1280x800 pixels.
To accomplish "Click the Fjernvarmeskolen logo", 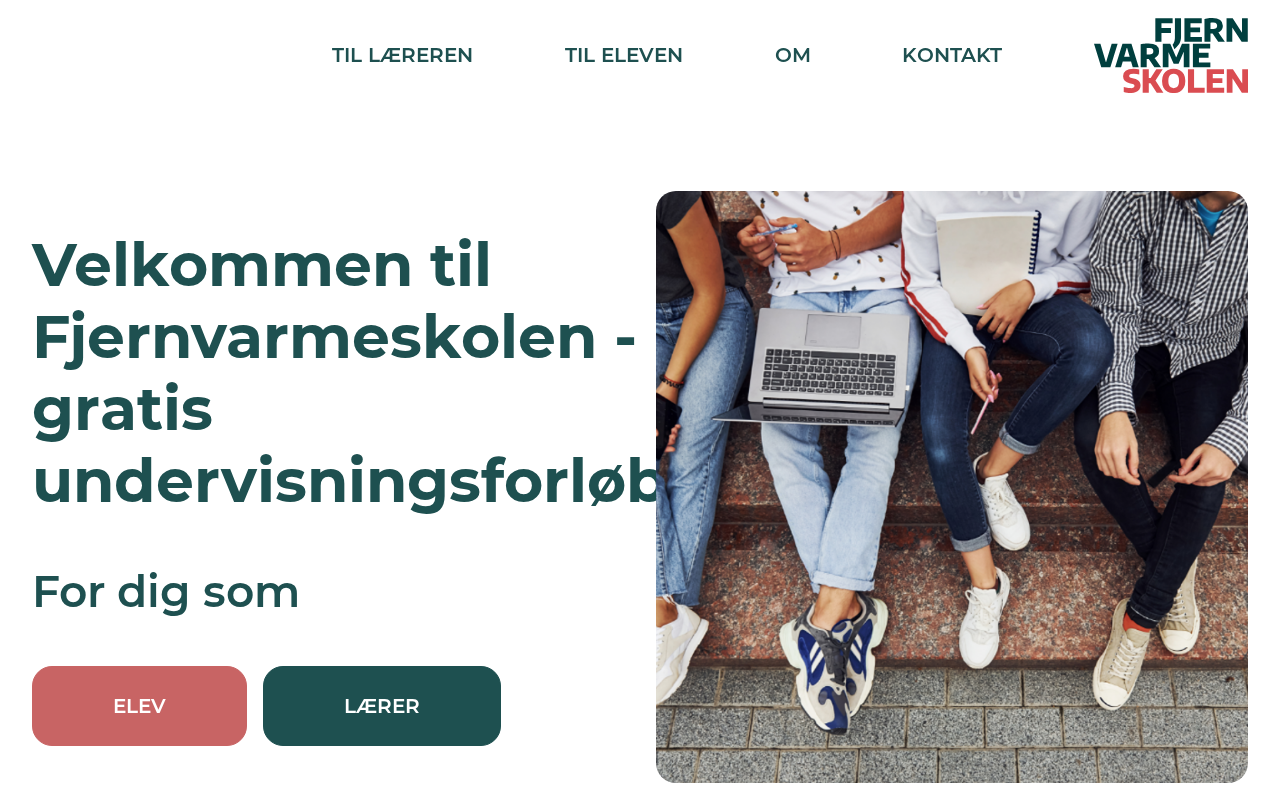I will [1171, 56].
